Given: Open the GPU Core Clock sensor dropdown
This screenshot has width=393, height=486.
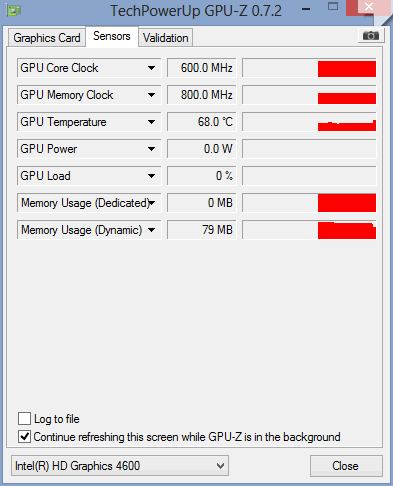Looking at the screenshot, I should (151, 68).
